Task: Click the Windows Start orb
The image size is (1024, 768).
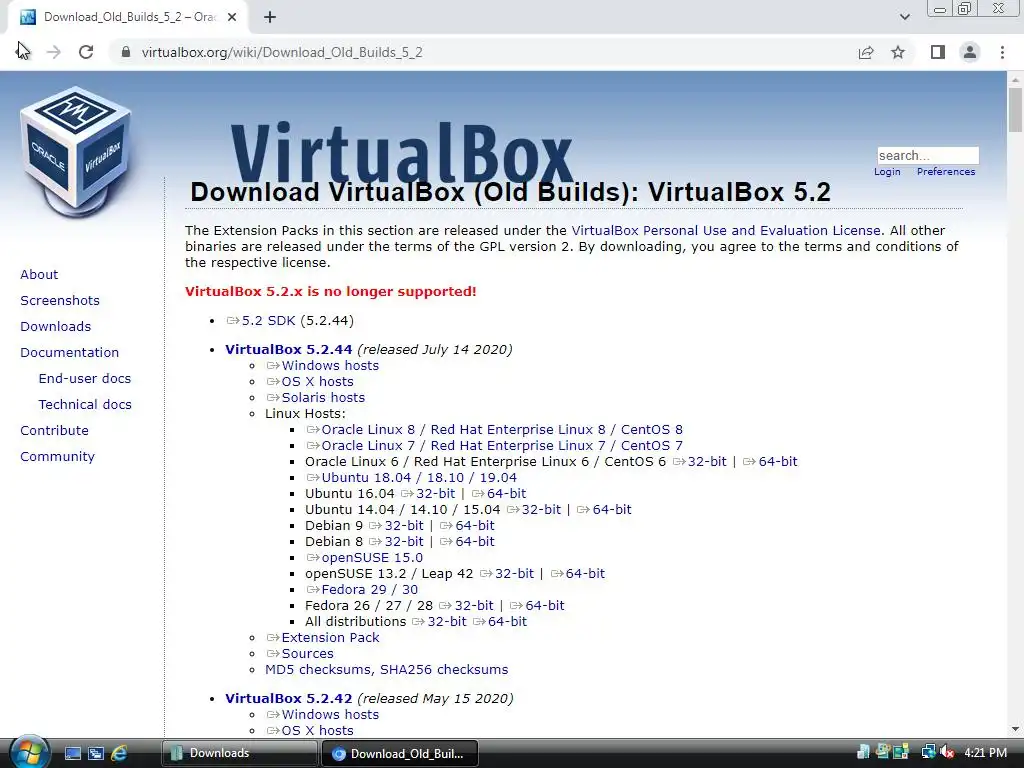Action: point(29,752)
